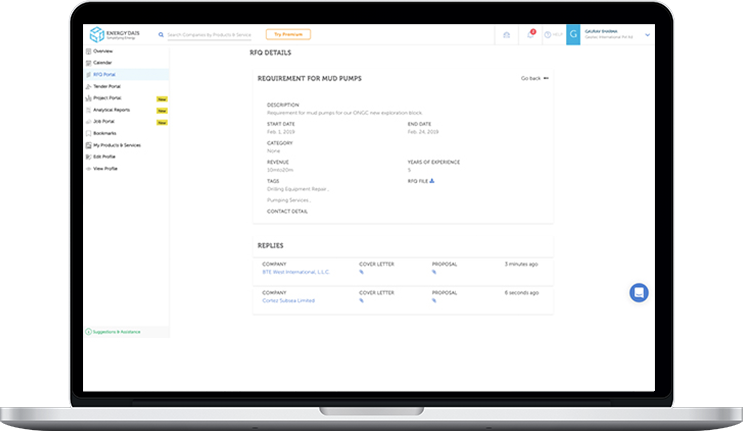Click the search magnifier icon
Viewport: 743px width, 431px height.
(161, 35)
